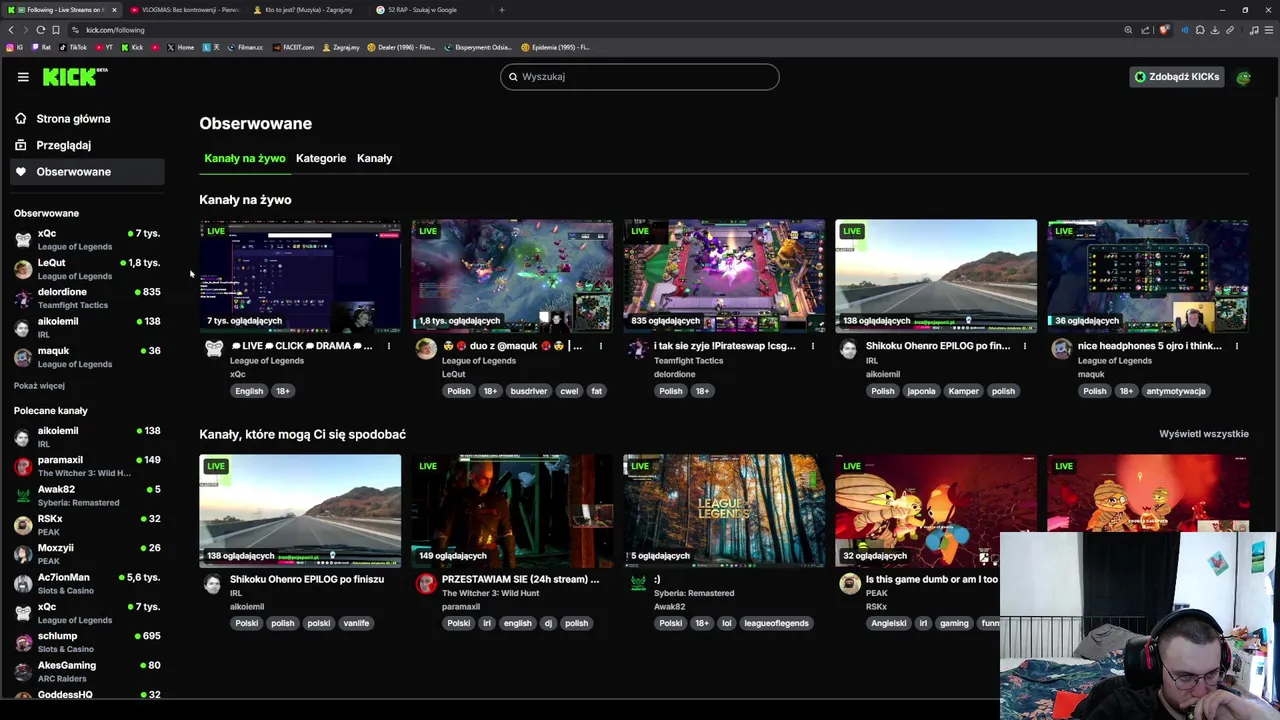This screenshot has height=720, width=1280.
Task: Click the green KICK logo
Action: [x=74, y=77]
